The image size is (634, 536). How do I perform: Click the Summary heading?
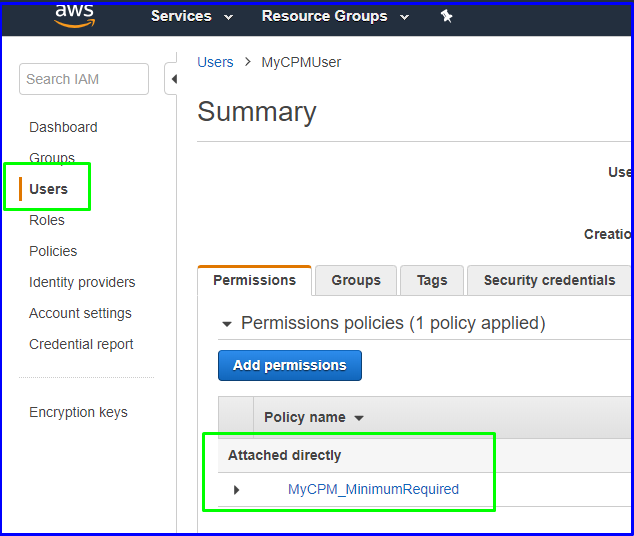click(257, 112)
